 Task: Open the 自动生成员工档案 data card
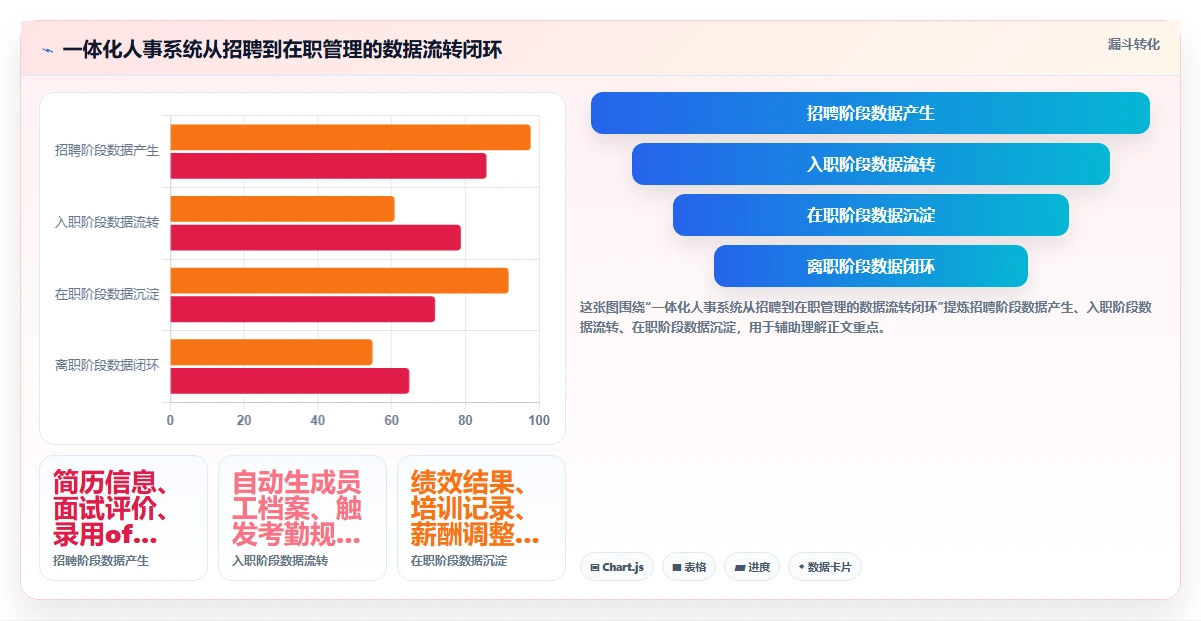(302, 518)
